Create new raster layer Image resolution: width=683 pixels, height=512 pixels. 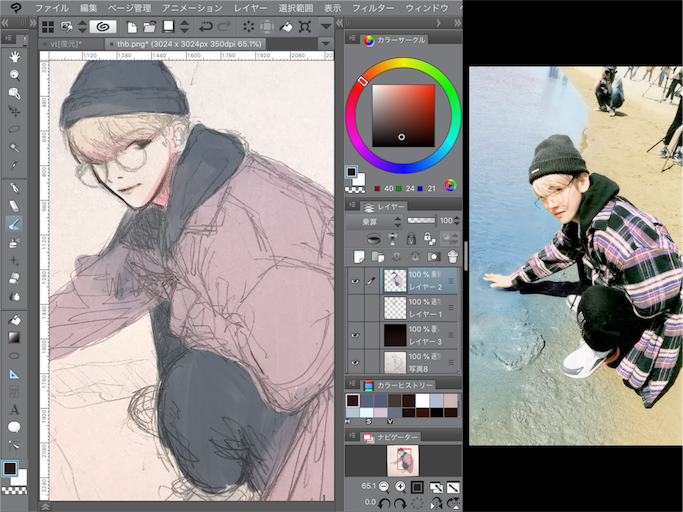tap(359, 257)
